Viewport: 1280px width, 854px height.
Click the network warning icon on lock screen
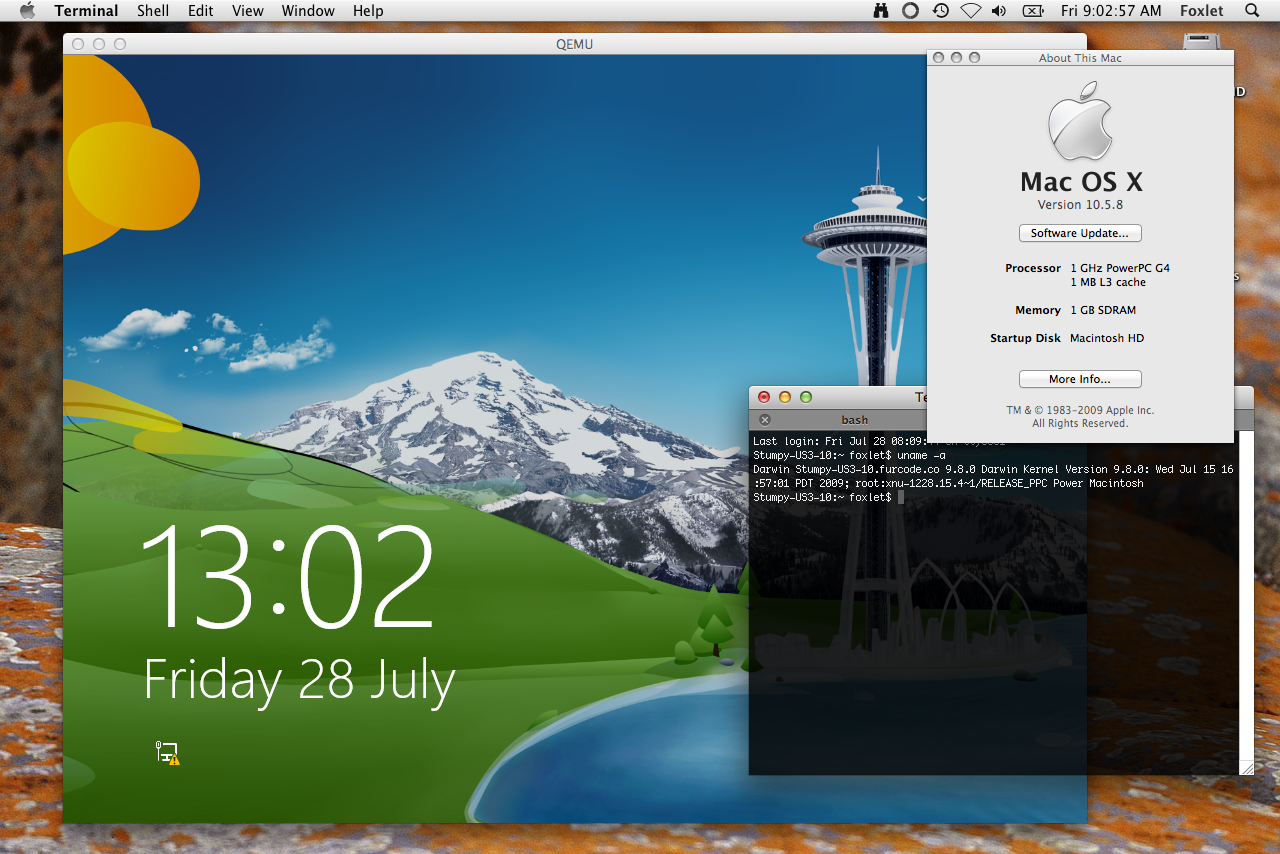click(167, 753)
